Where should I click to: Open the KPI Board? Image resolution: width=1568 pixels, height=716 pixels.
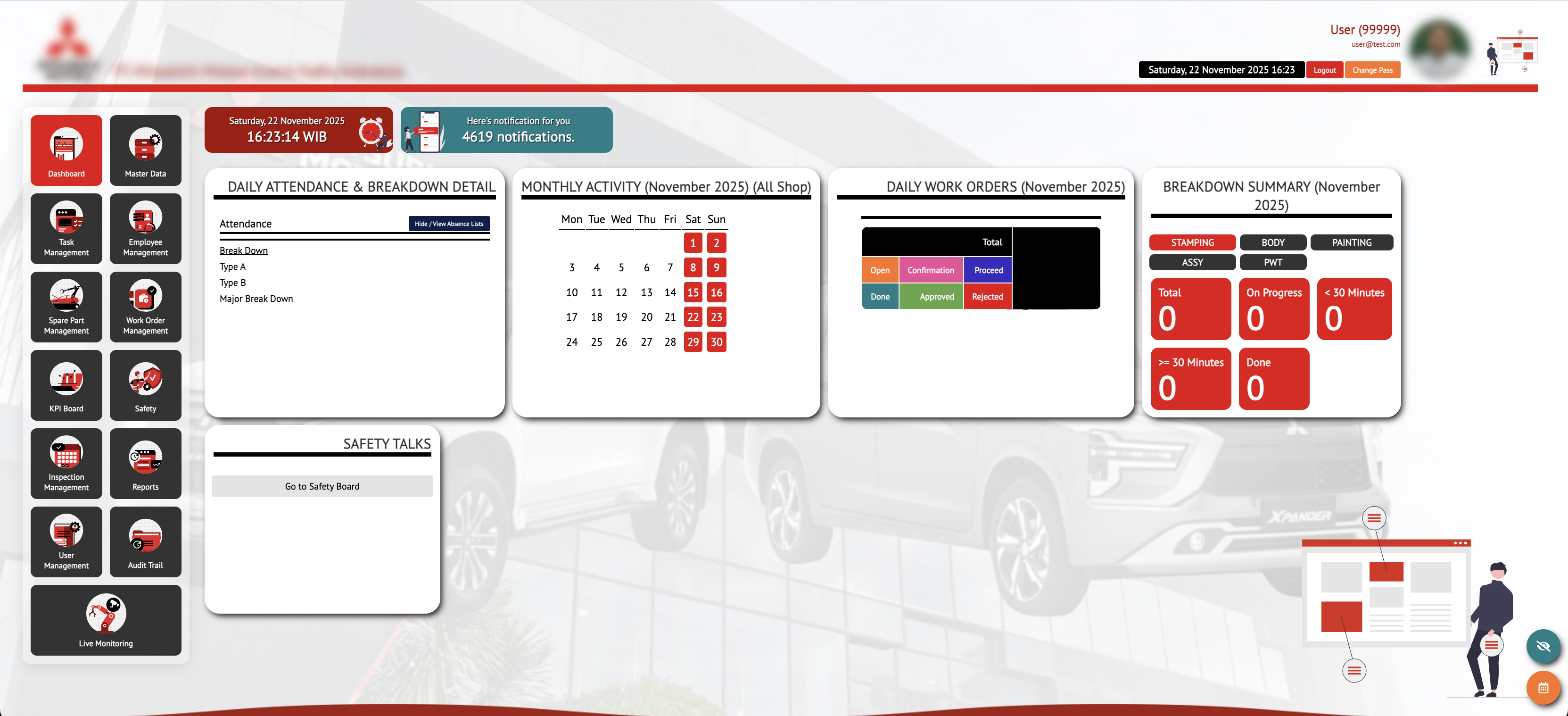[66, 385]
